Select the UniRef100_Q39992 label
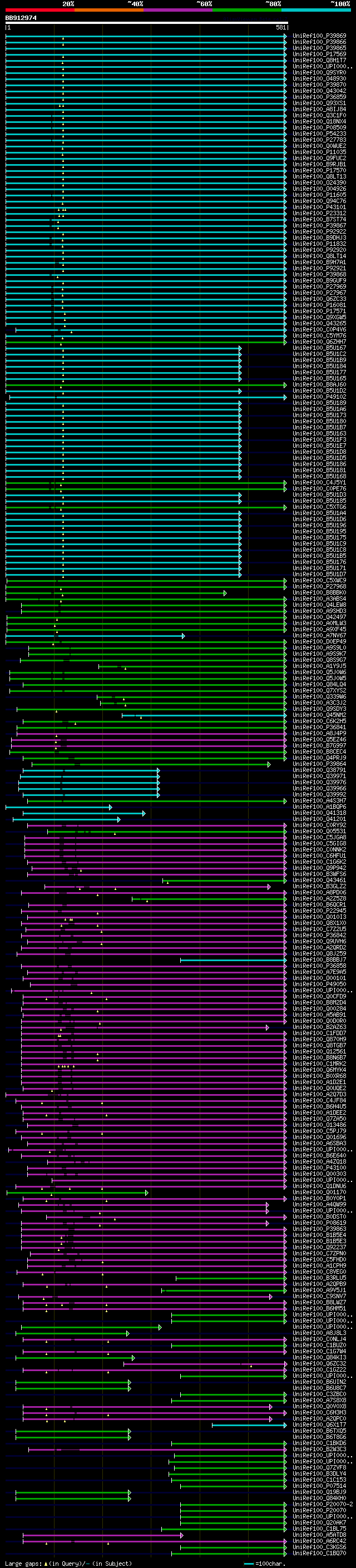Viewport: 356px width, 1568px height. pyautogui.click(x=319, y=795)
